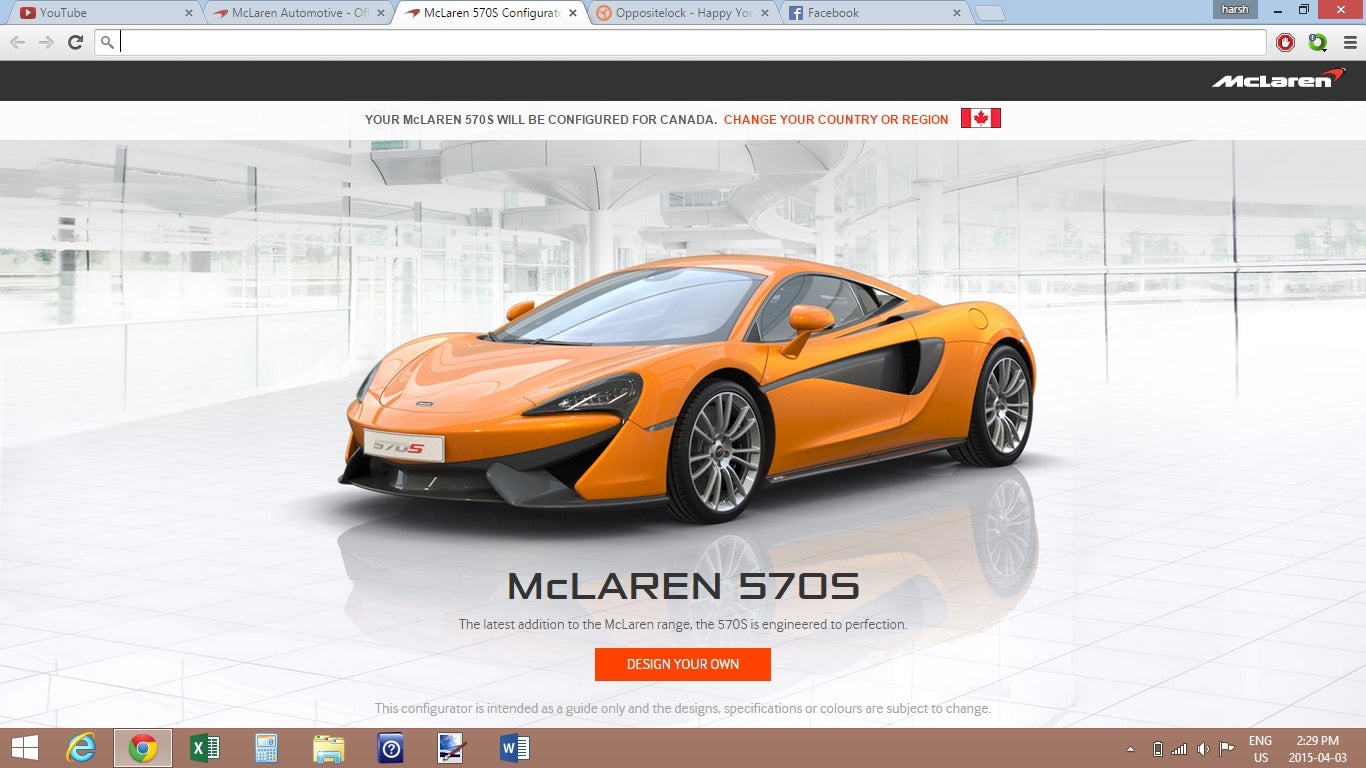
Task: Click the ENG US language indicator
Action: tap(1260, 749)
